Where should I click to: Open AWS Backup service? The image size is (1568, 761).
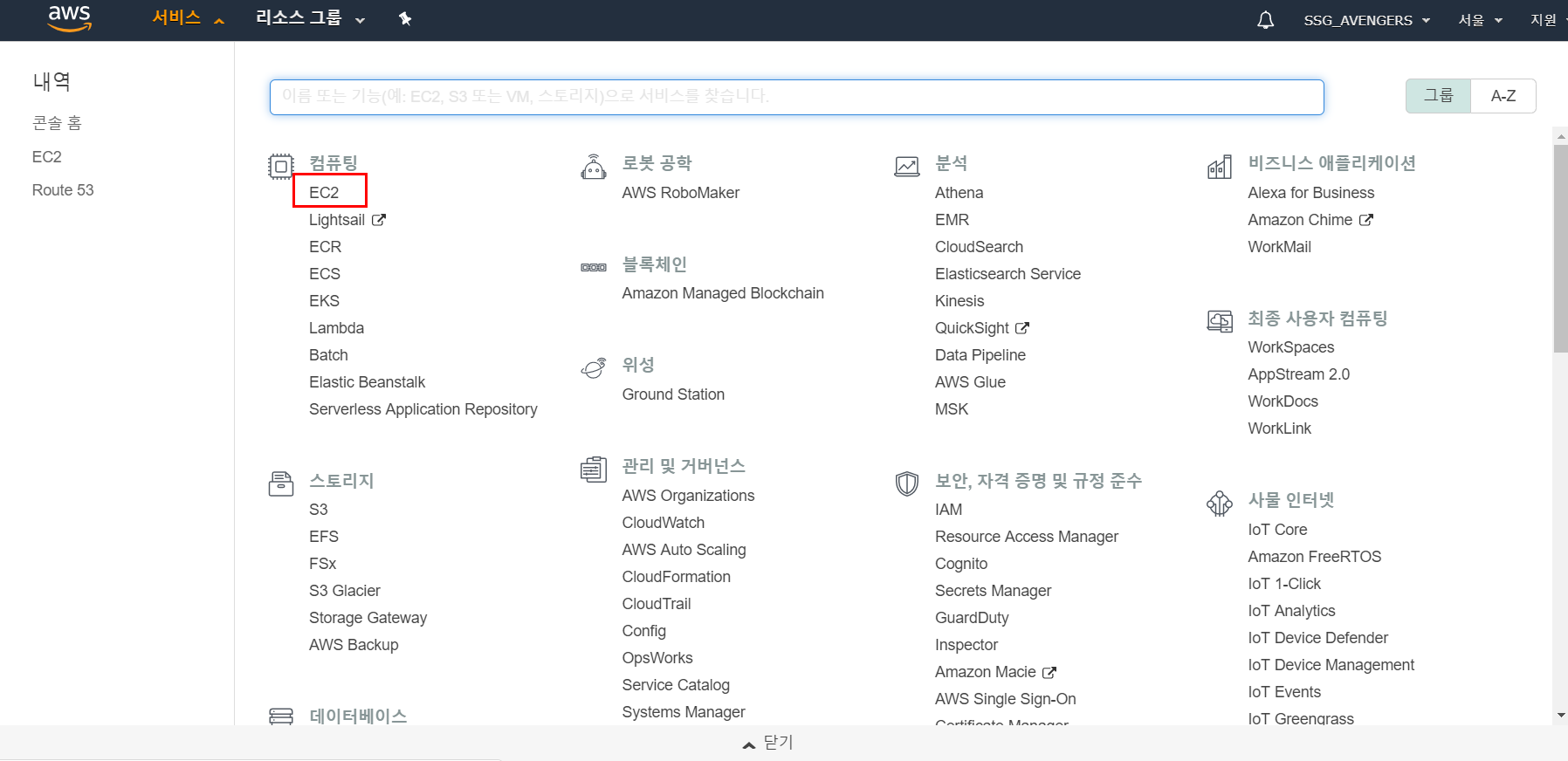pos(353,645)
